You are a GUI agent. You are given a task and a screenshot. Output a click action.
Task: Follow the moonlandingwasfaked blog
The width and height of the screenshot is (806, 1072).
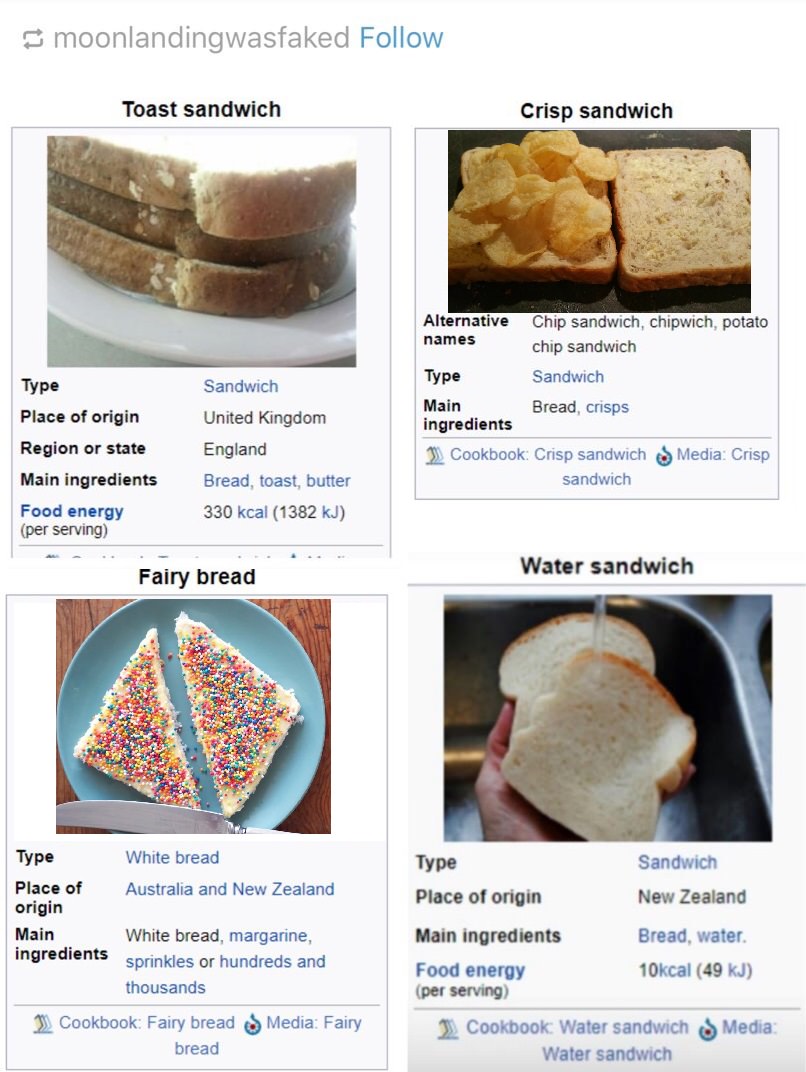point(401,38)
